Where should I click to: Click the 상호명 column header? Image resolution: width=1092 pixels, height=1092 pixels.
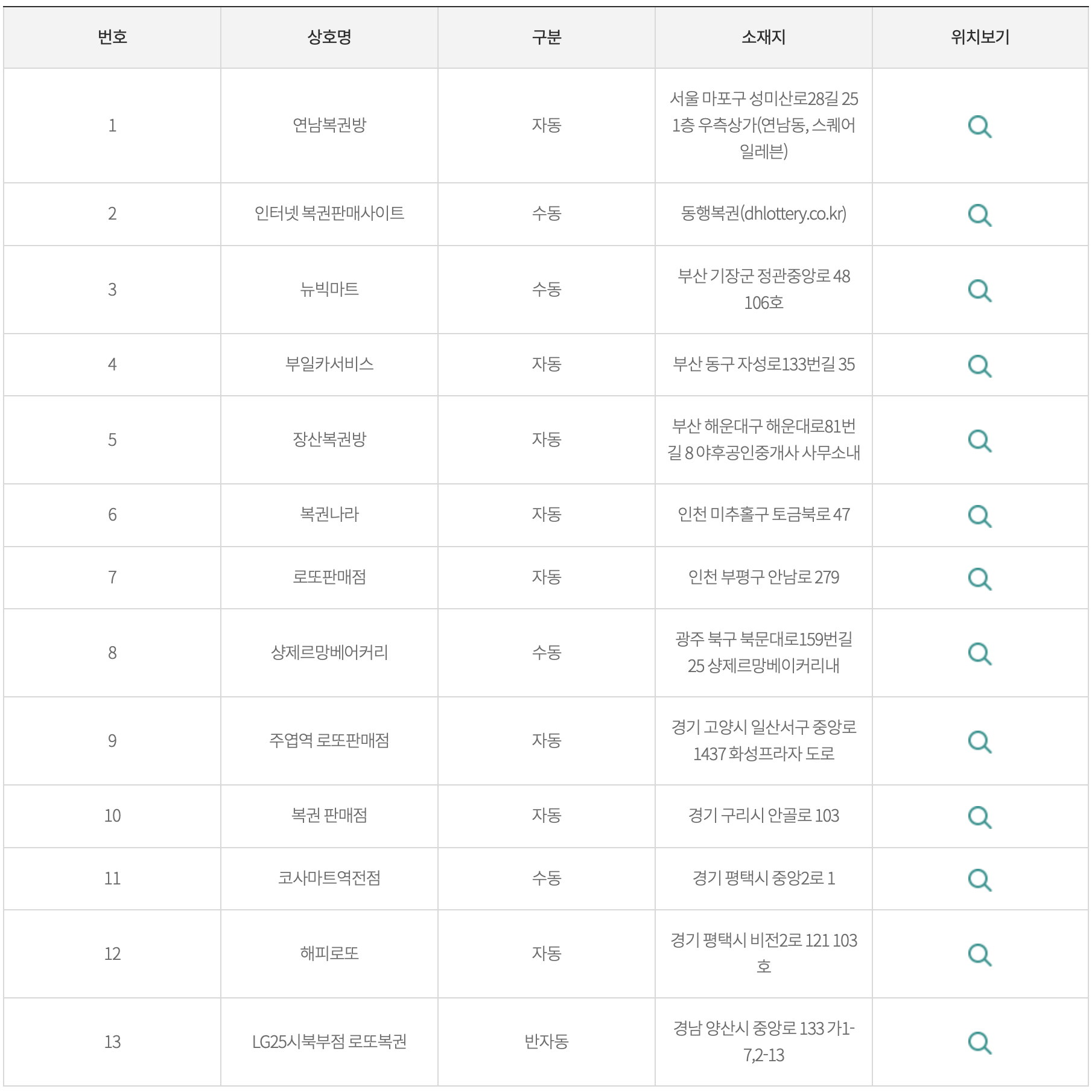[x=329, y=37]
